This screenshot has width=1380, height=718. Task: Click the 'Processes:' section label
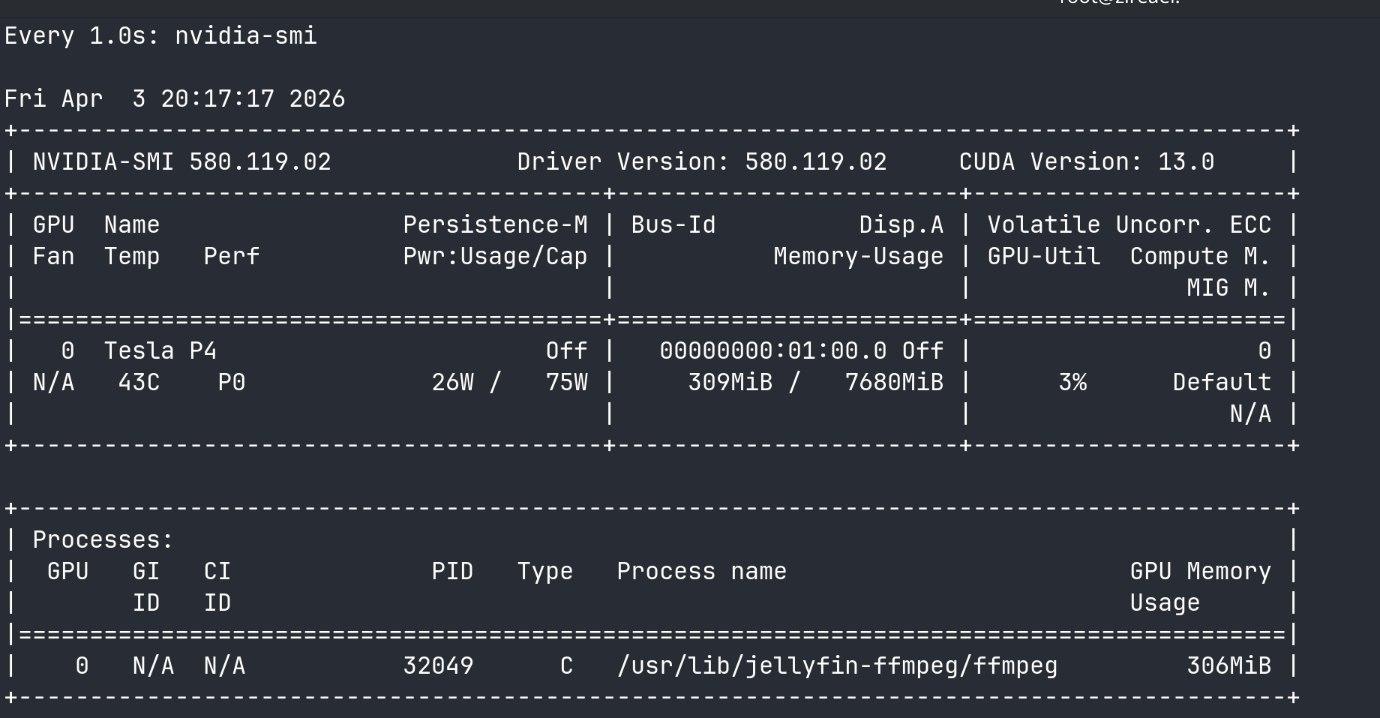click(103, 540)
